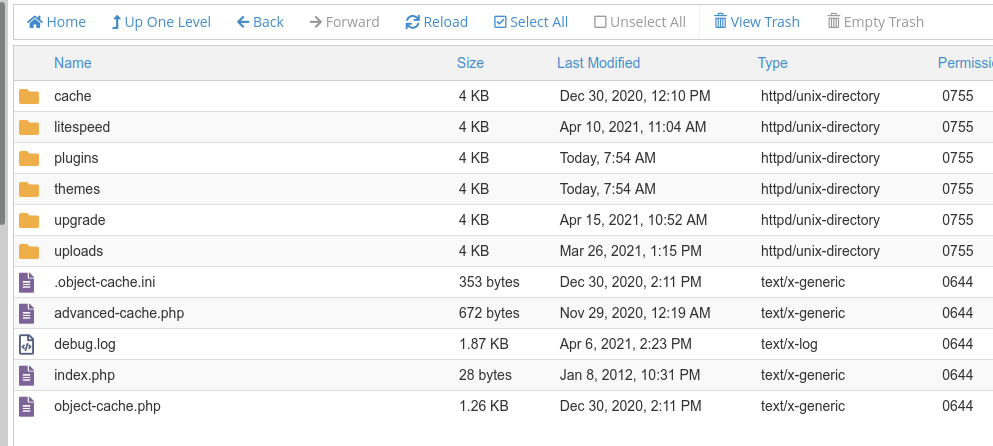The width and height of the screenshot is (993, 446).
Task: Open View Trash
Action: click(757, 22)
